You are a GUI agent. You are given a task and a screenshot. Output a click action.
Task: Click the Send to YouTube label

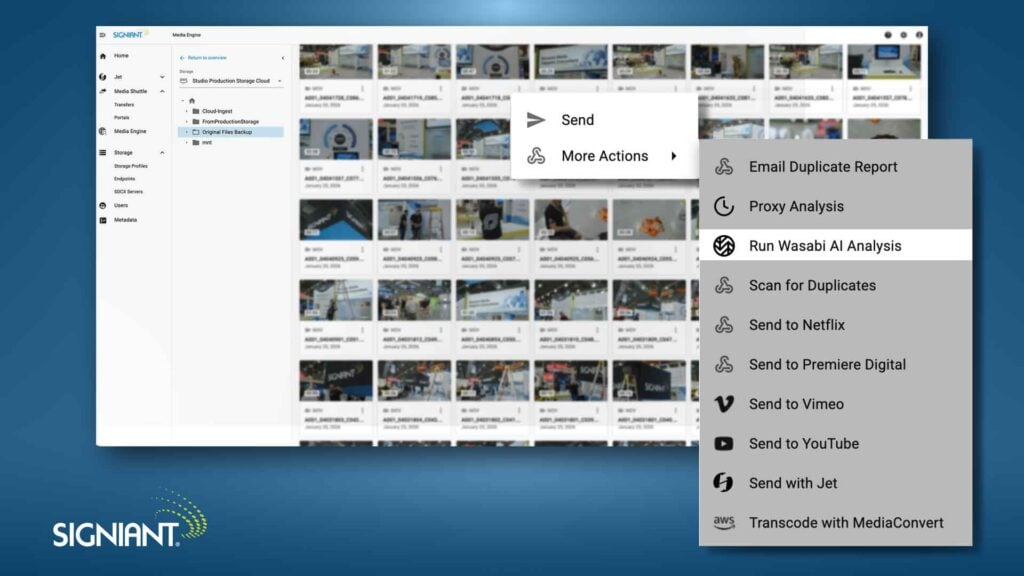point(803,443)
